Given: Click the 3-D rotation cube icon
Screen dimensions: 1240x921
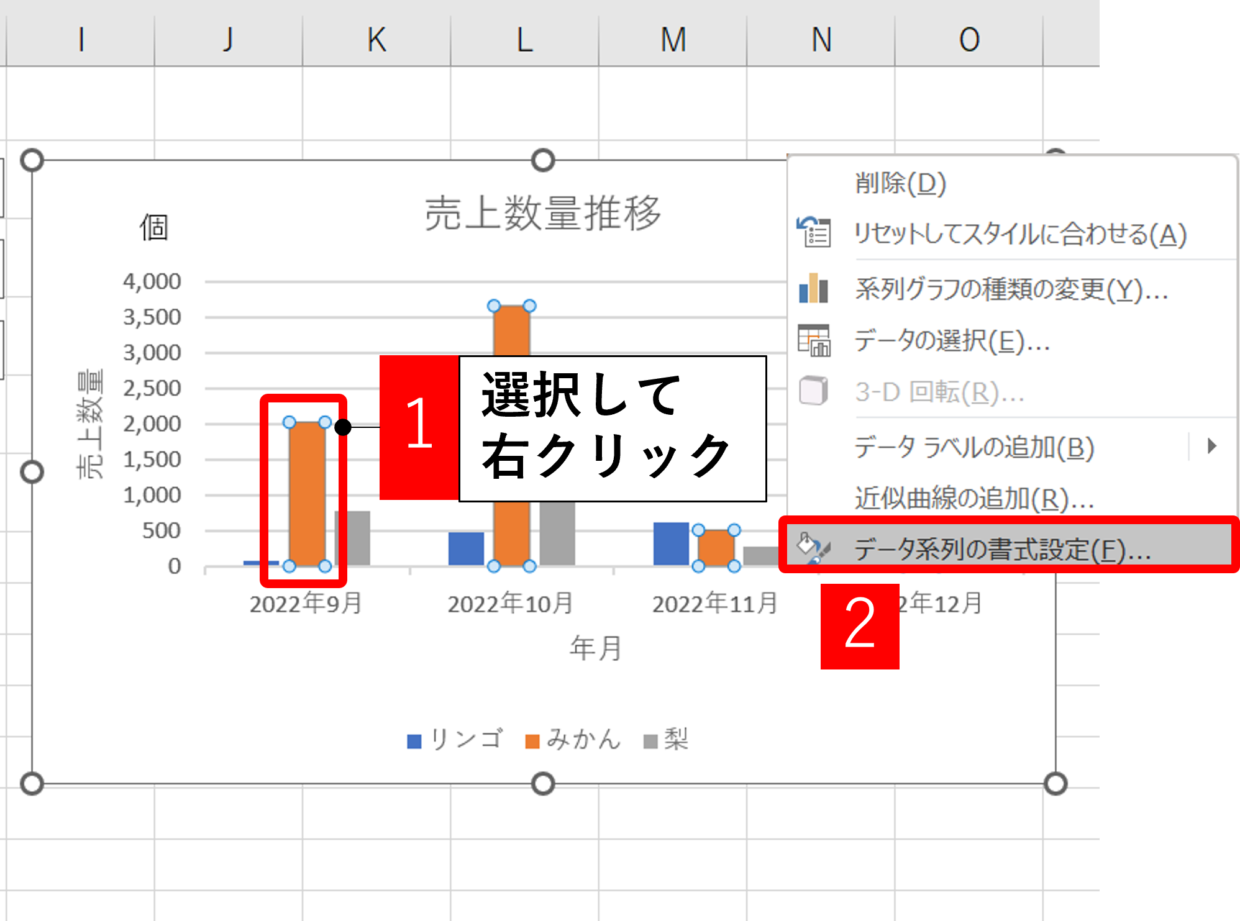Looking at the screenshot, I should point(814,391).
